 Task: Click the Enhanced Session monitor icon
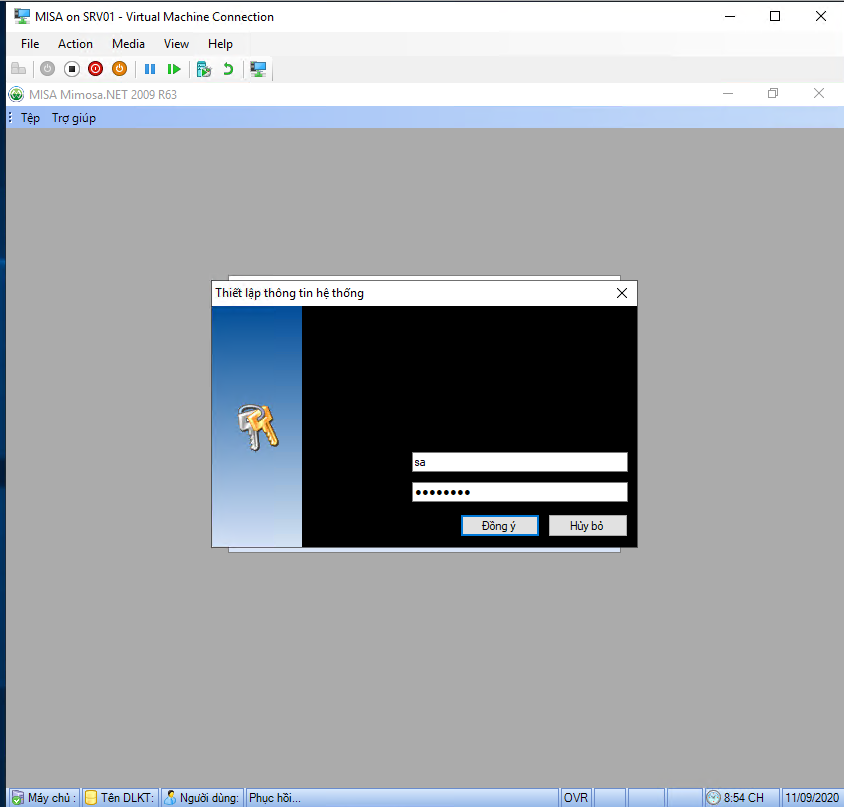(258, 69)
